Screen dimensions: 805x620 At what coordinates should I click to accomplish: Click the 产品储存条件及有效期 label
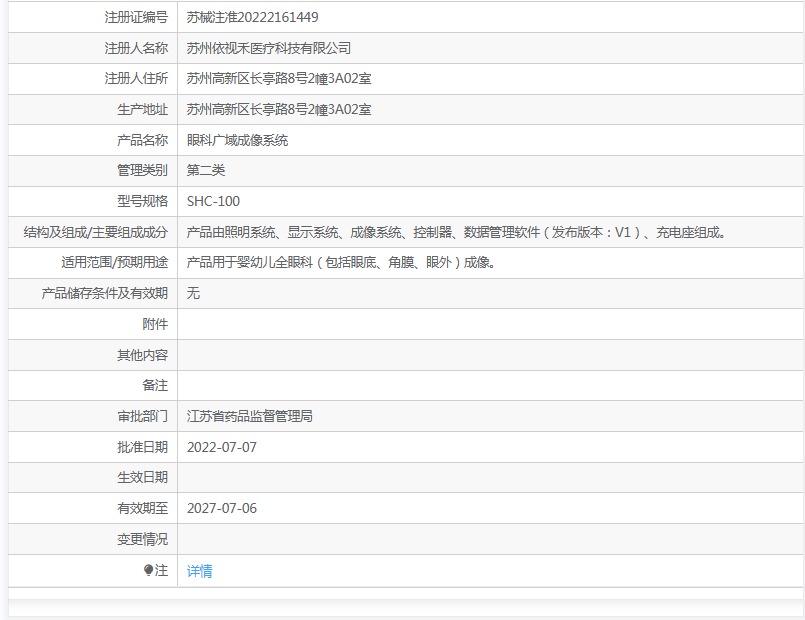105,293
